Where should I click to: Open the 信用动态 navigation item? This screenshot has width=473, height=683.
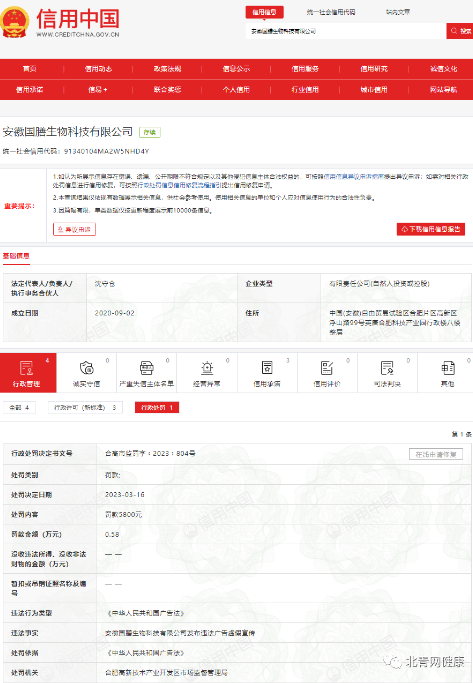(98, 69)
